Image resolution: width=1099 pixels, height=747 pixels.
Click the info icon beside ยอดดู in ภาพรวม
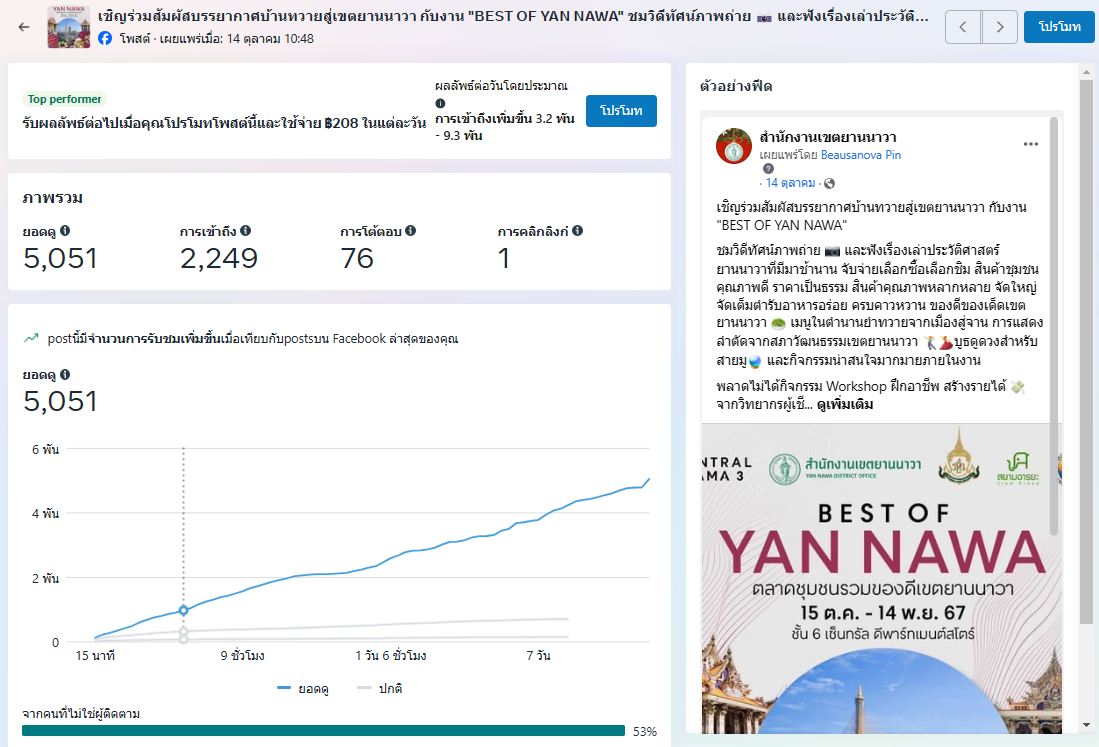65,231
